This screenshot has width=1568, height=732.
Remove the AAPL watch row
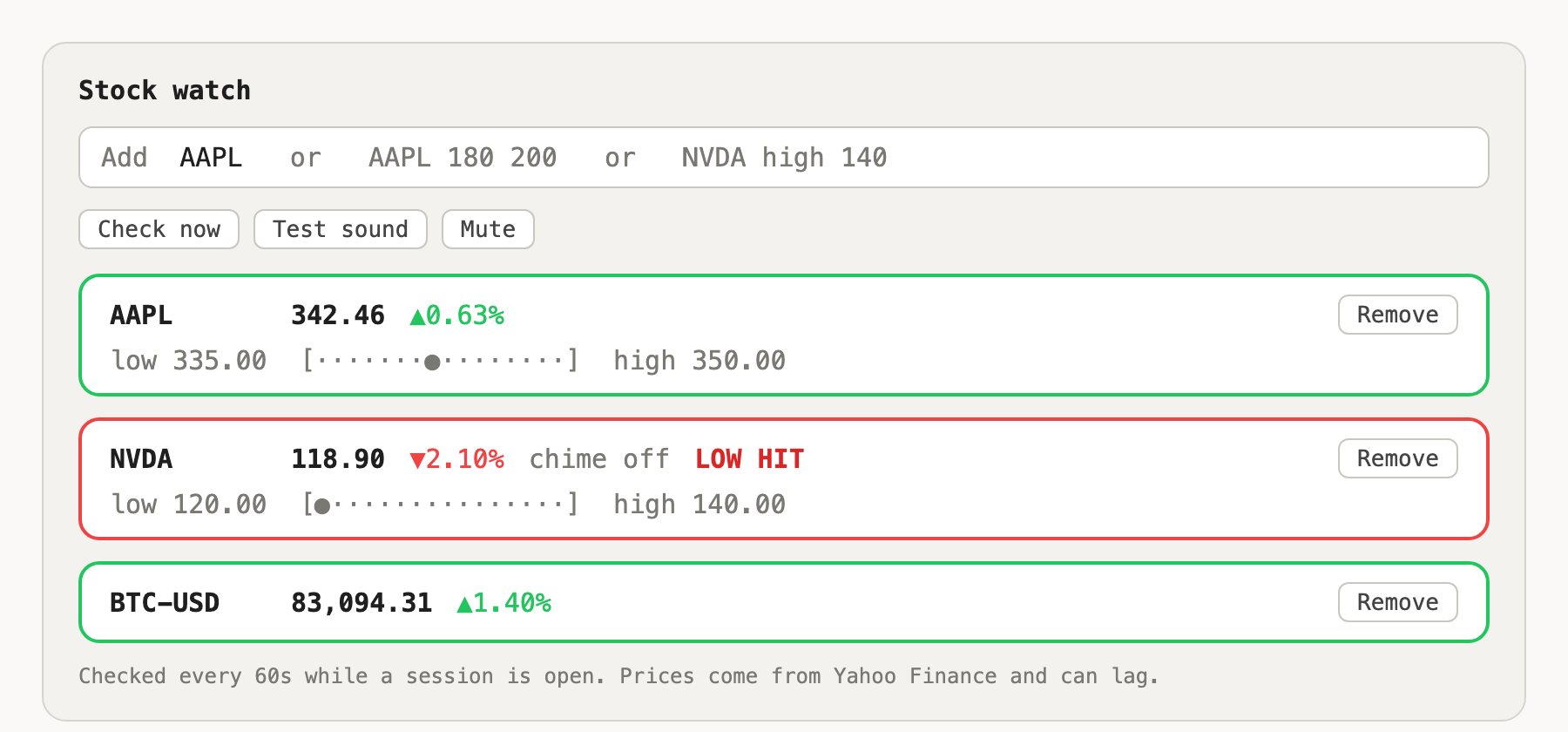pyautogui.click(x=1397, y=315)
